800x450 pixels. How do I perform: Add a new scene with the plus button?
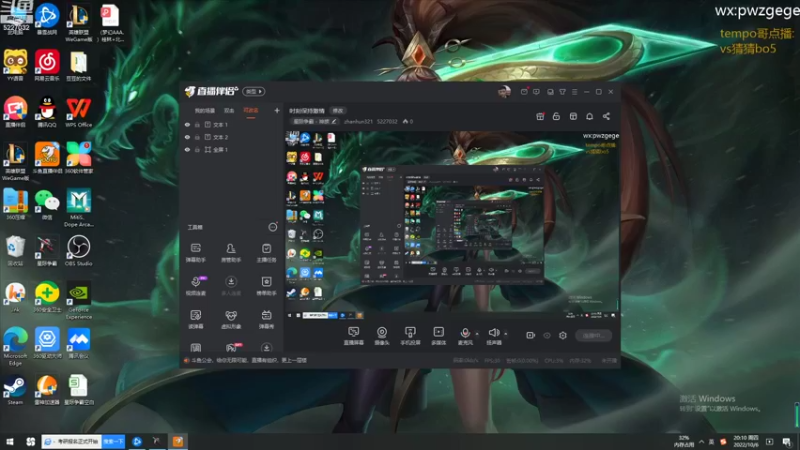point(277,110)
